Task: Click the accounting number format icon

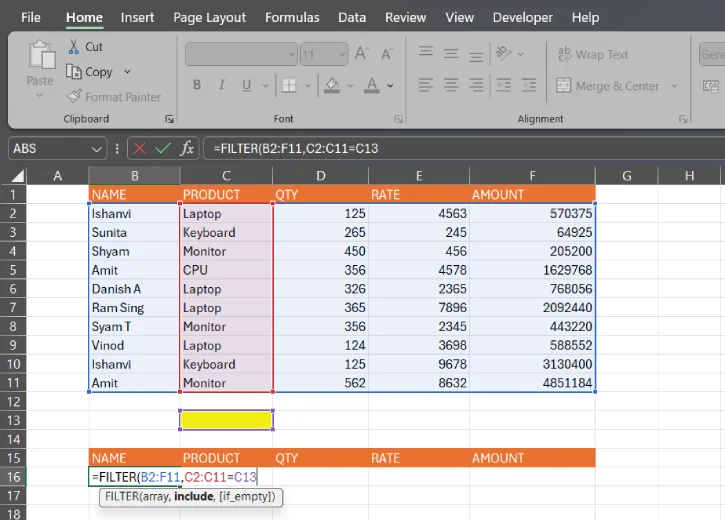Action: [x=711, y=86]
